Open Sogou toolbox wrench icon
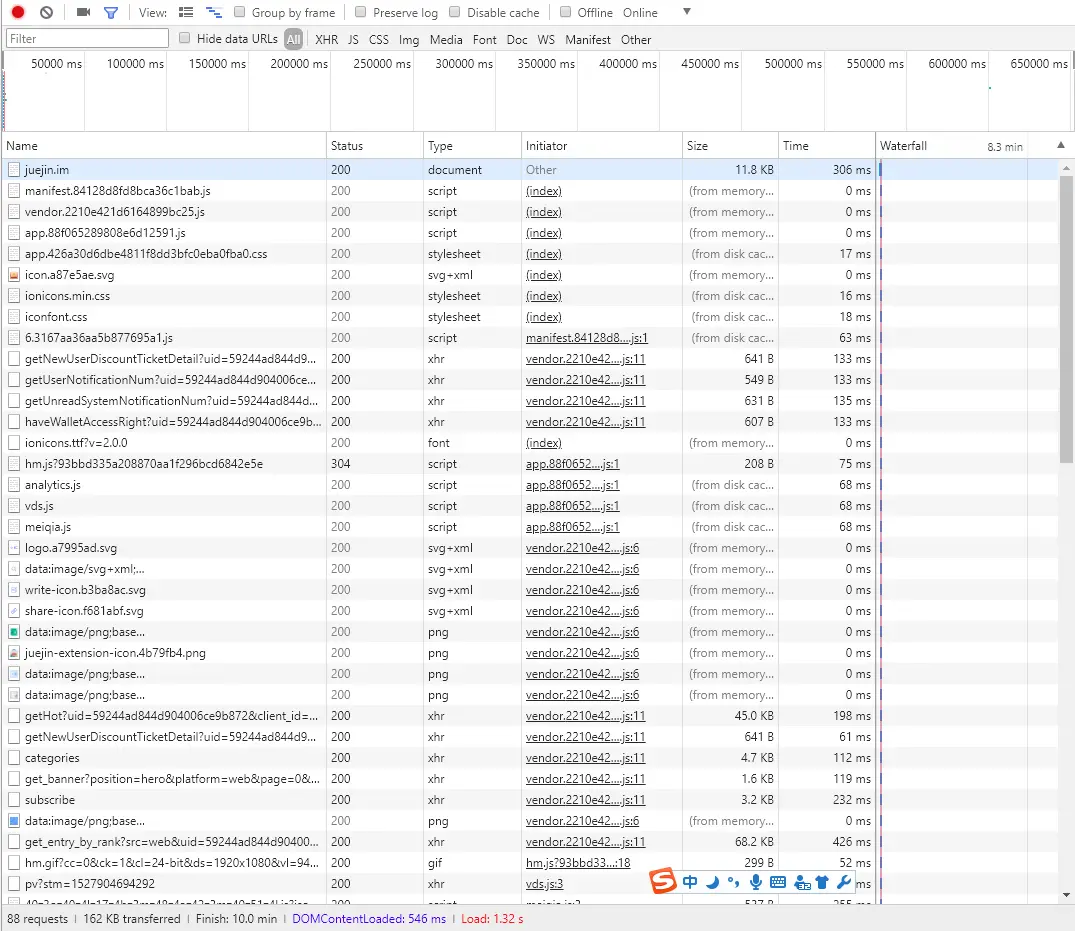Viewport: 1075px width, 931px height. 844,882
